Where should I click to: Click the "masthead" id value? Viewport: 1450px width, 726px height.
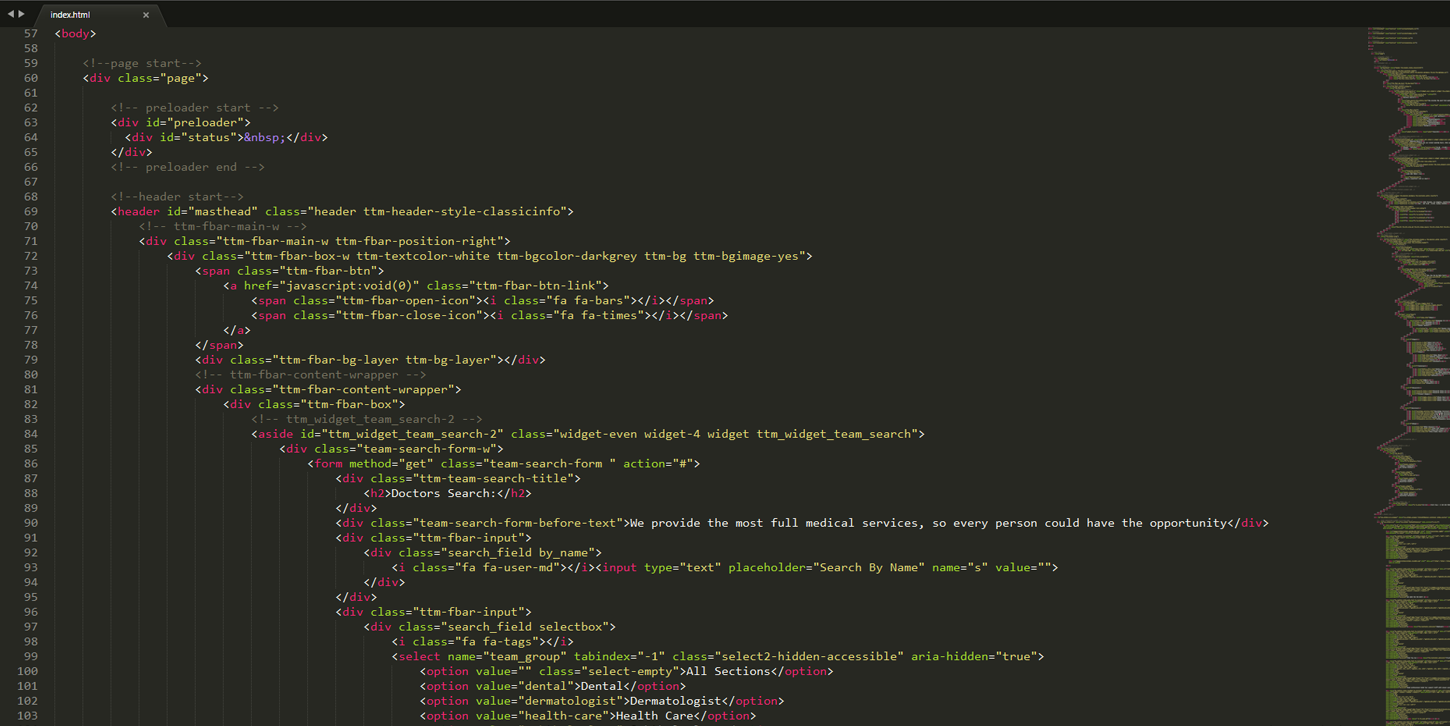[x=223, y=212]
